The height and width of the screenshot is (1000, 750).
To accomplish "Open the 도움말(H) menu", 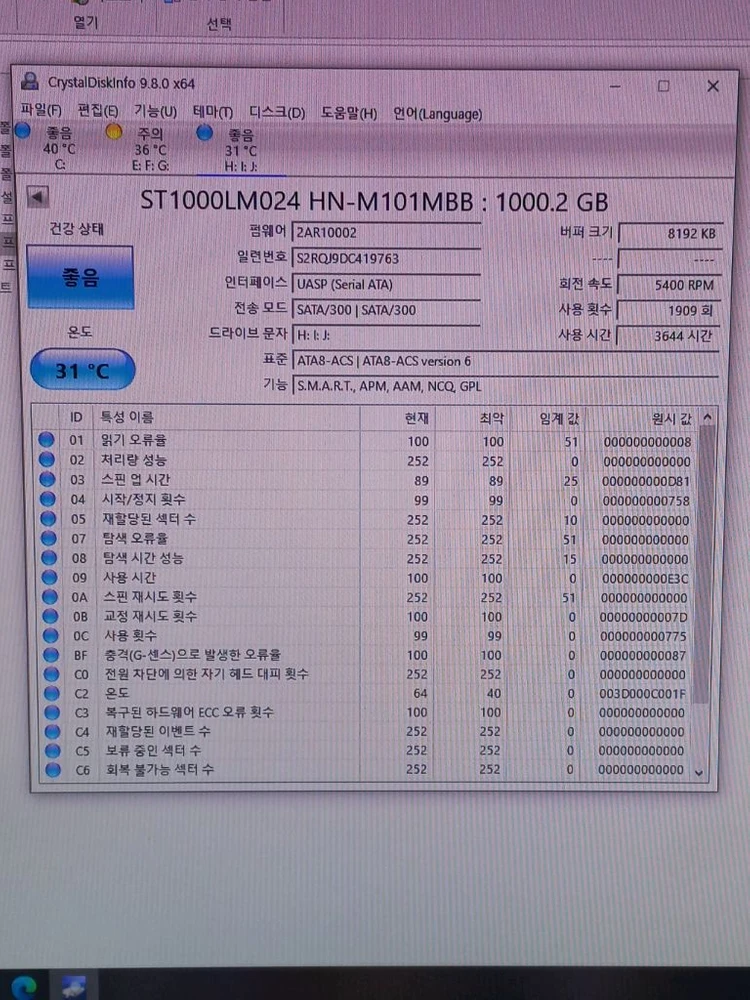I will pyautogui.click(x=349, y=114).
